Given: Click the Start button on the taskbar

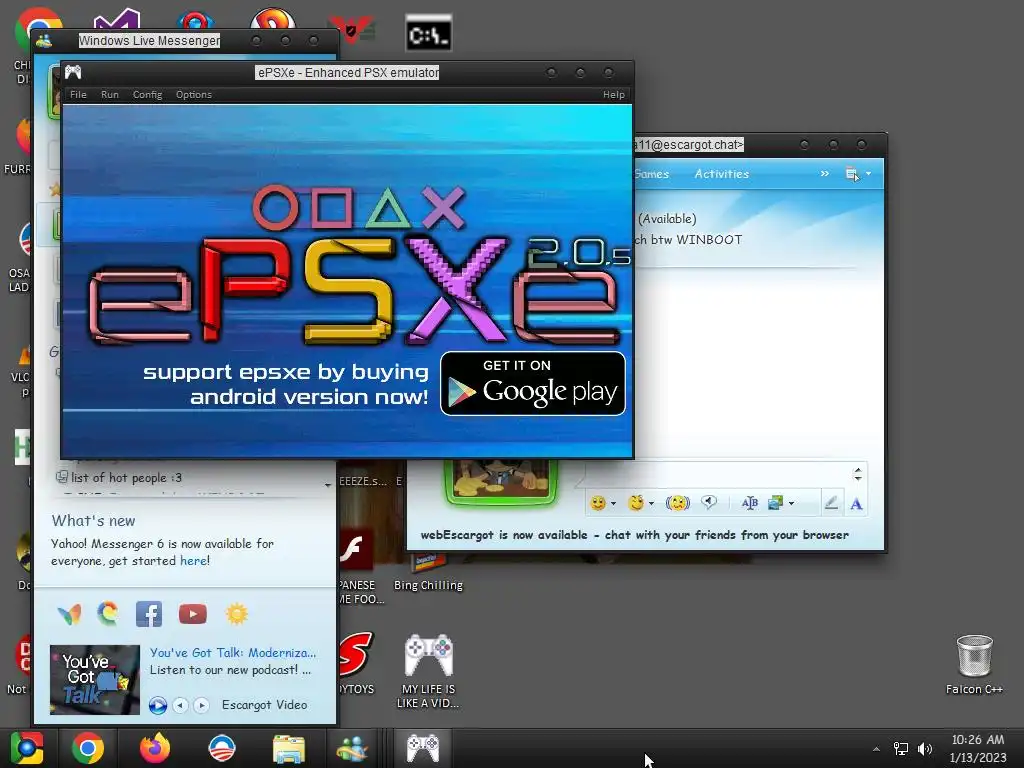Looking at the screenshot, I should 26,748.
